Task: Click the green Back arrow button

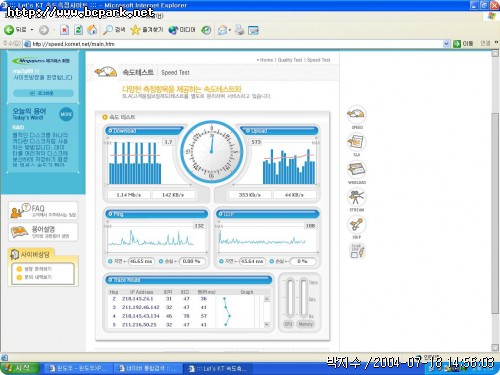Action: (16, 30)
